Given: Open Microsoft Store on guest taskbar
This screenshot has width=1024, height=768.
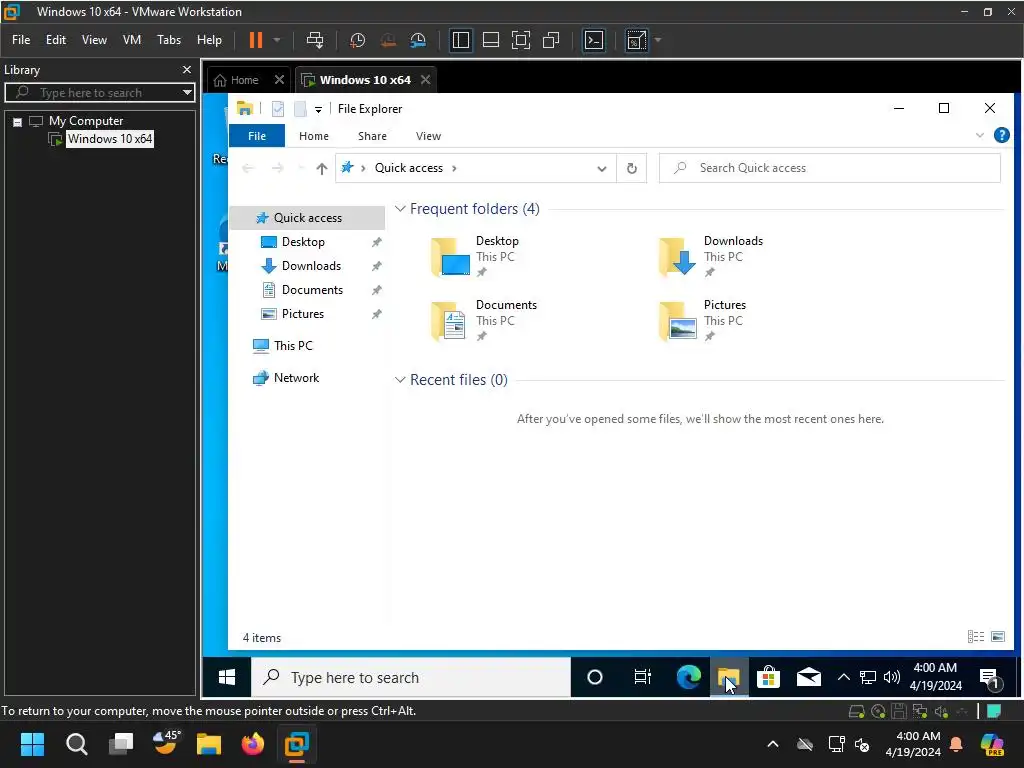Looking at the screenshot, I should click(x=769, y=677).
